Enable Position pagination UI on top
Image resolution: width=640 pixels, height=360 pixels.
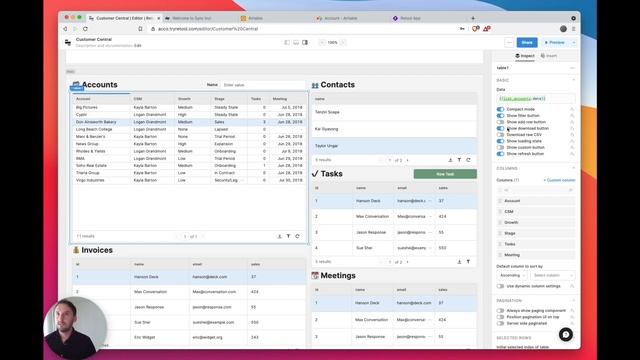tap(500, 317)
